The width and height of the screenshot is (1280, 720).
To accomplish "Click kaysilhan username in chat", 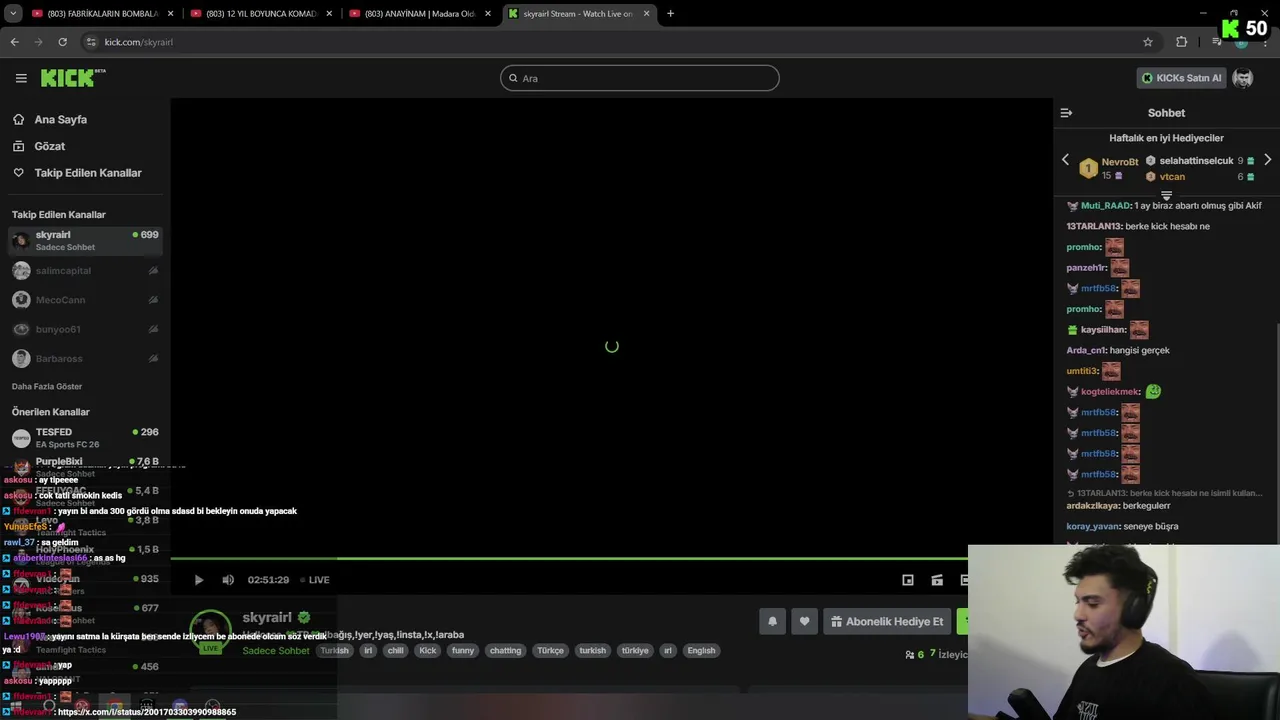I will tap(1104, 330).
